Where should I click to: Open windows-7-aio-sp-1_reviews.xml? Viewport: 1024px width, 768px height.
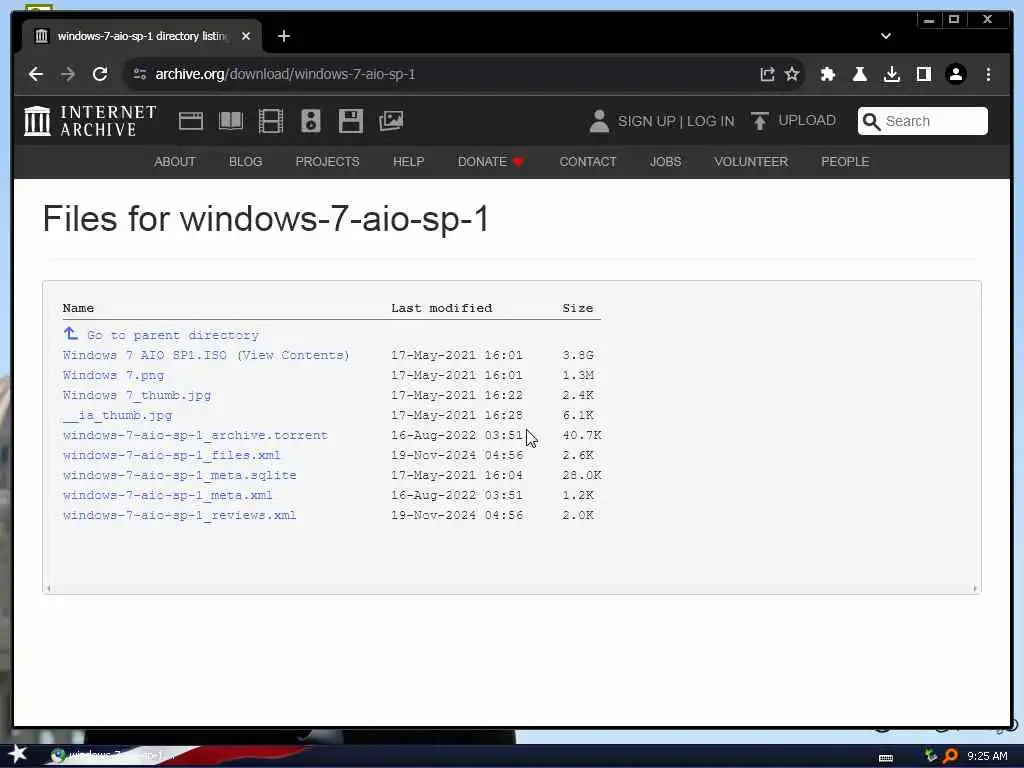[x=180, y=515]
